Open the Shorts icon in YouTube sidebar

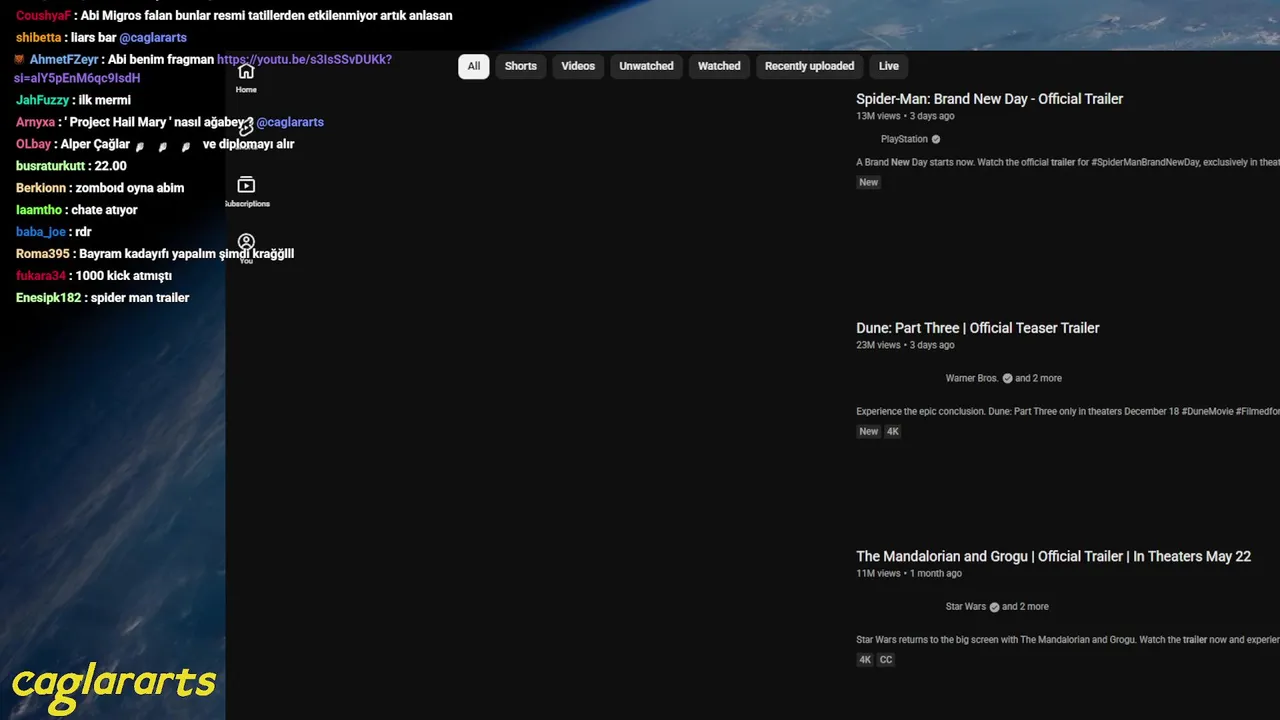pyautogui.click(x=246, y=128)
